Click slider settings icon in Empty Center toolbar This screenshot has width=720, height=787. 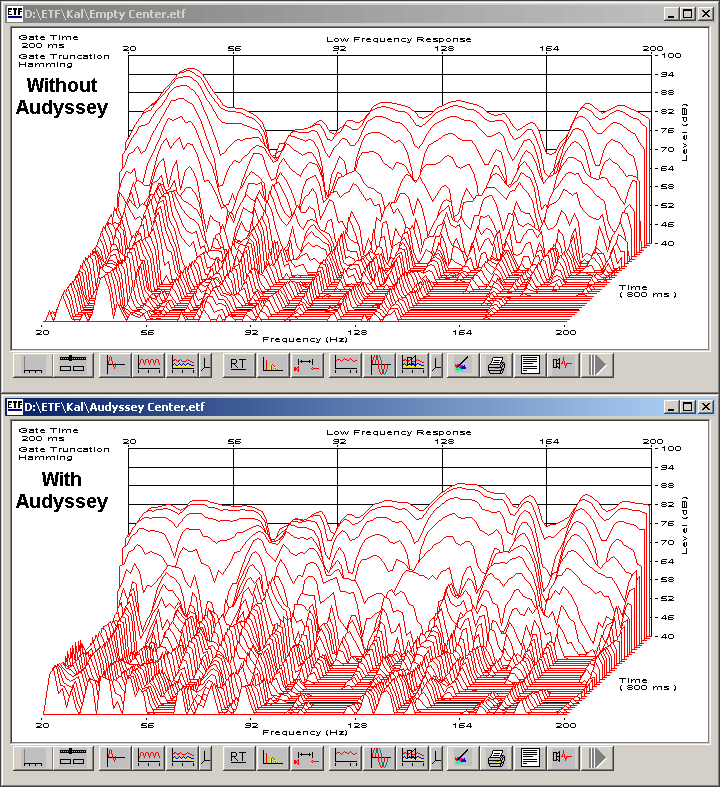[x=71, y=365]
